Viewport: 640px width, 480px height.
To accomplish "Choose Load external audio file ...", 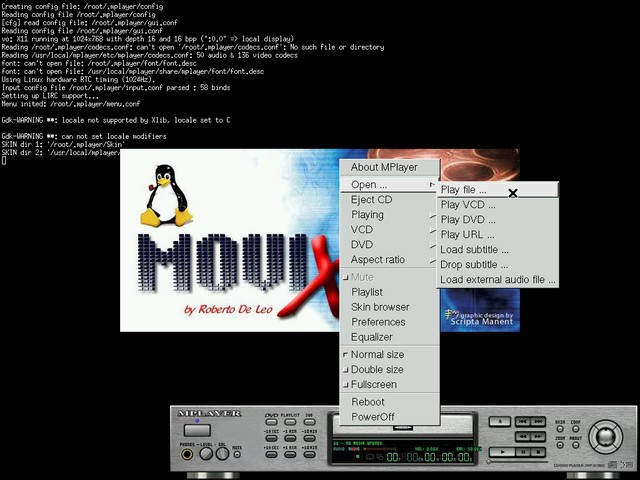I will click(498, 280).
